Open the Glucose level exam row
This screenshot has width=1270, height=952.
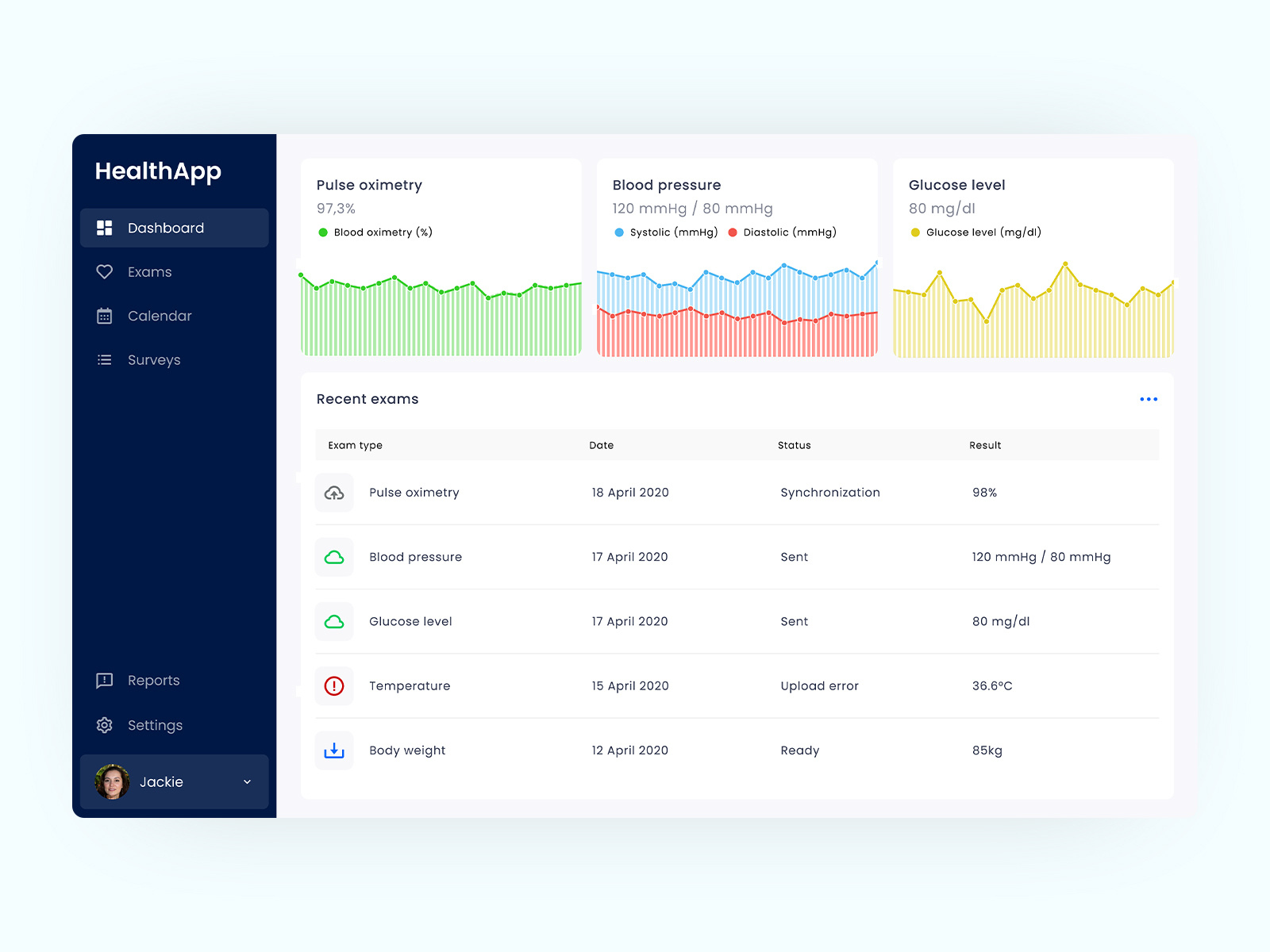pyautogui.click(x=410, y=621)
